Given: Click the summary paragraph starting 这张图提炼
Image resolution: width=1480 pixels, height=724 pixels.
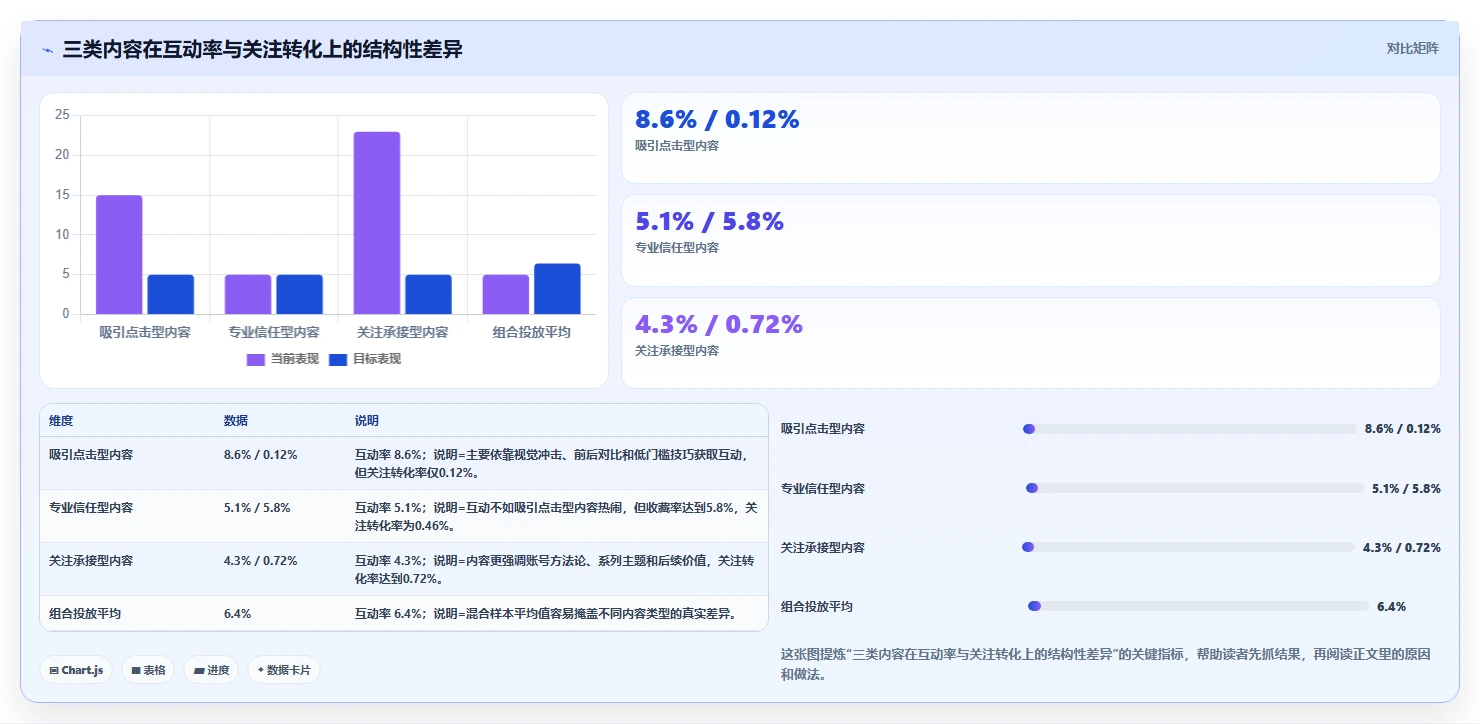Looking at the screenshot, I should tap(1105, 664).
